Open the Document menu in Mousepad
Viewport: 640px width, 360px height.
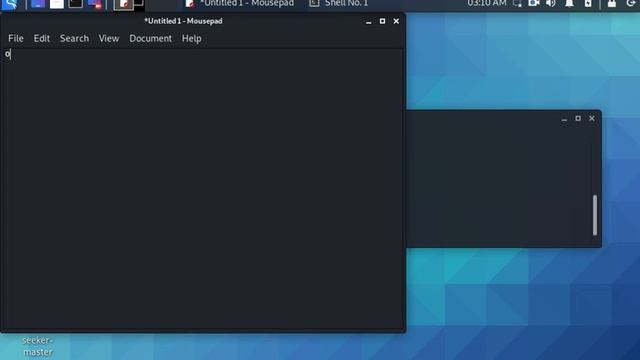pyautogui.click(x=151, y=38)
